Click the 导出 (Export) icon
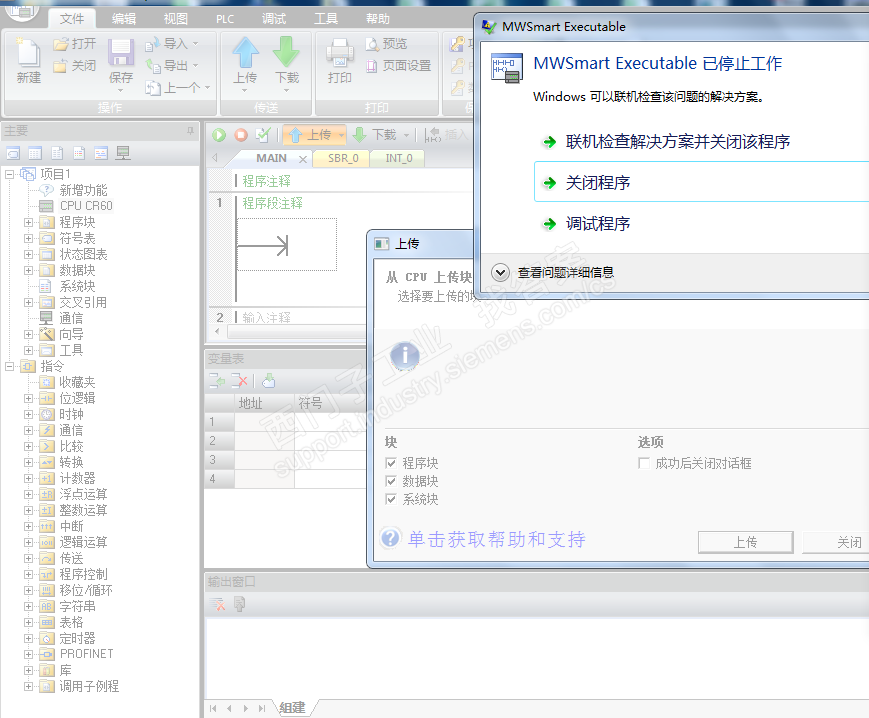Viewport: 869px width, 718px height. pos(153,66)
